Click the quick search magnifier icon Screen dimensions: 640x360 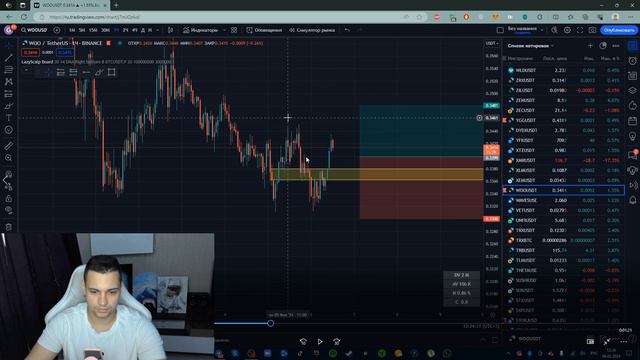[554, 30]
